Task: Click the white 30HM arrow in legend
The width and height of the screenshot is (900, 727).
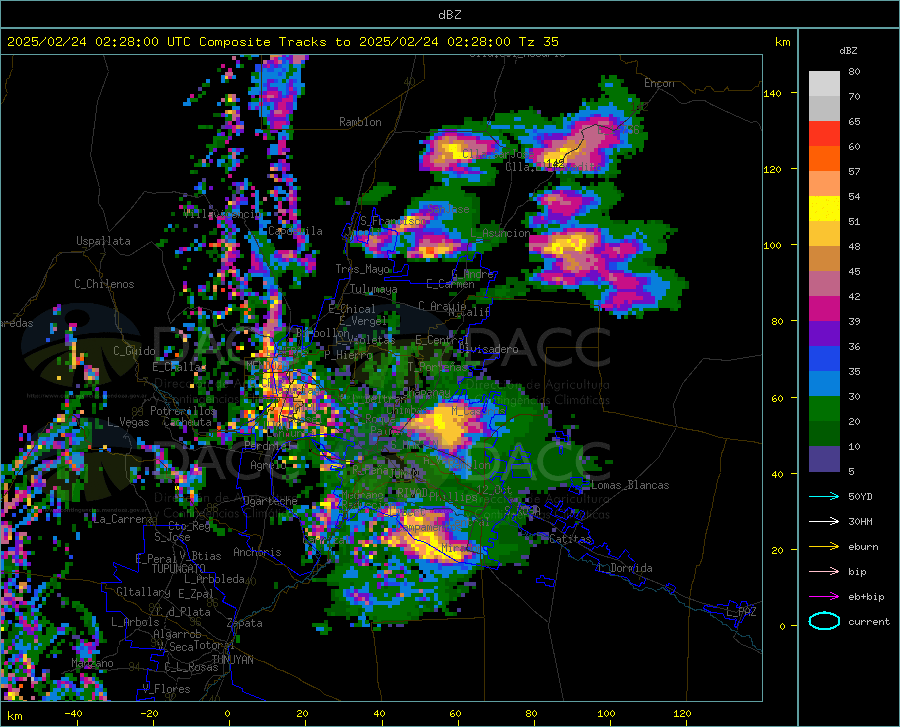Action: tap(824, 522)
